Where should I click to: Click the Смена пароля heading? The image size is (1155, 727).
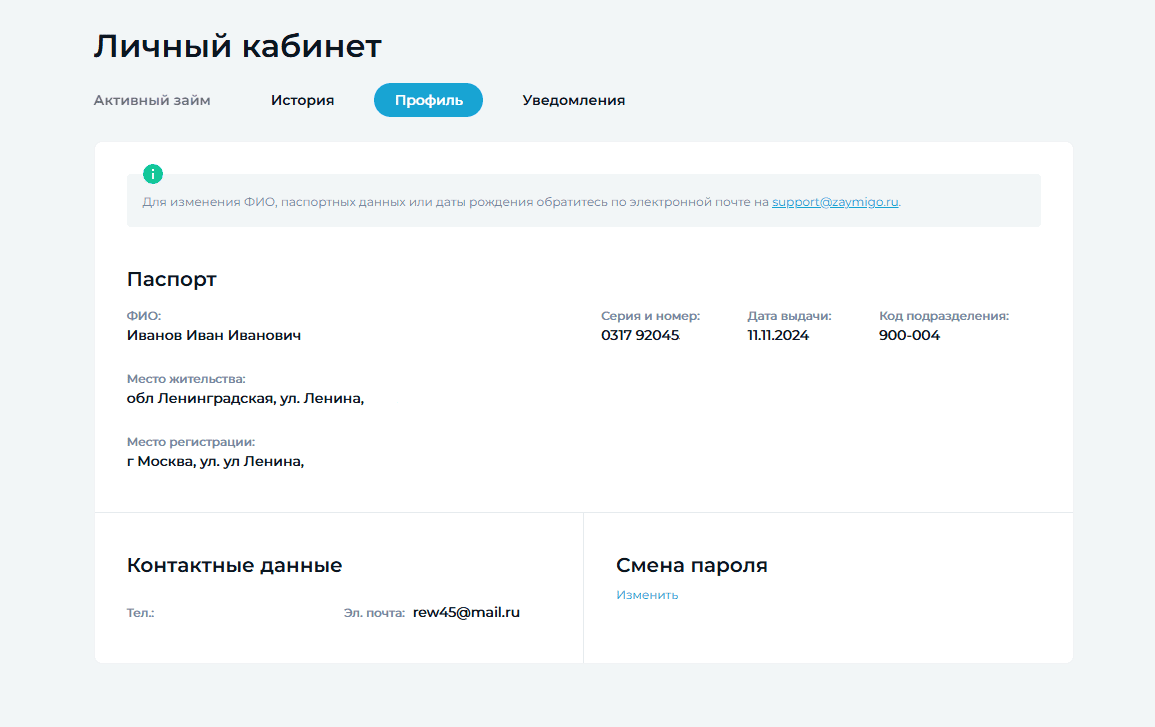[692, 565]
